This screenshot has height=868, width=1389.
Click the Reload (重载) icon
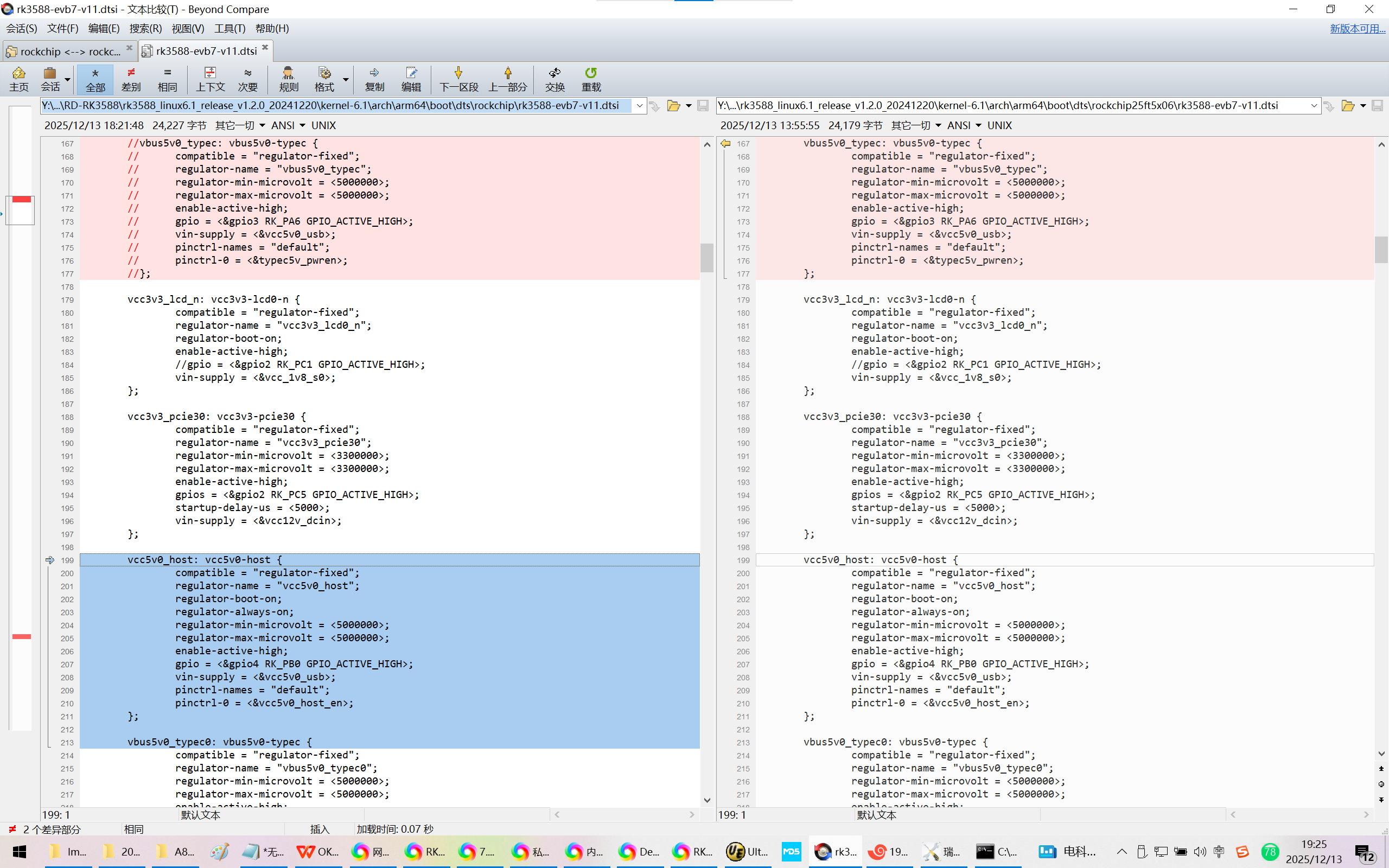(x=591, y=79)
